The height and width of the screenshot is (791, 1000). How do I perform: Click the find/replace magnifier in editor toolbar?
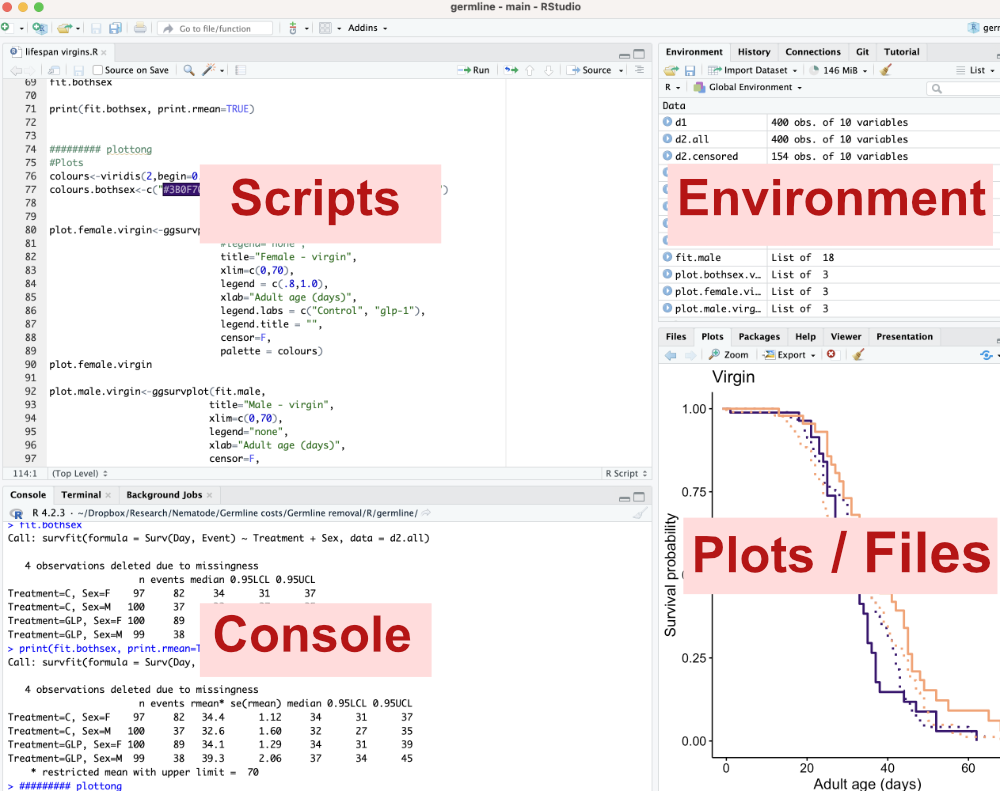188,70
